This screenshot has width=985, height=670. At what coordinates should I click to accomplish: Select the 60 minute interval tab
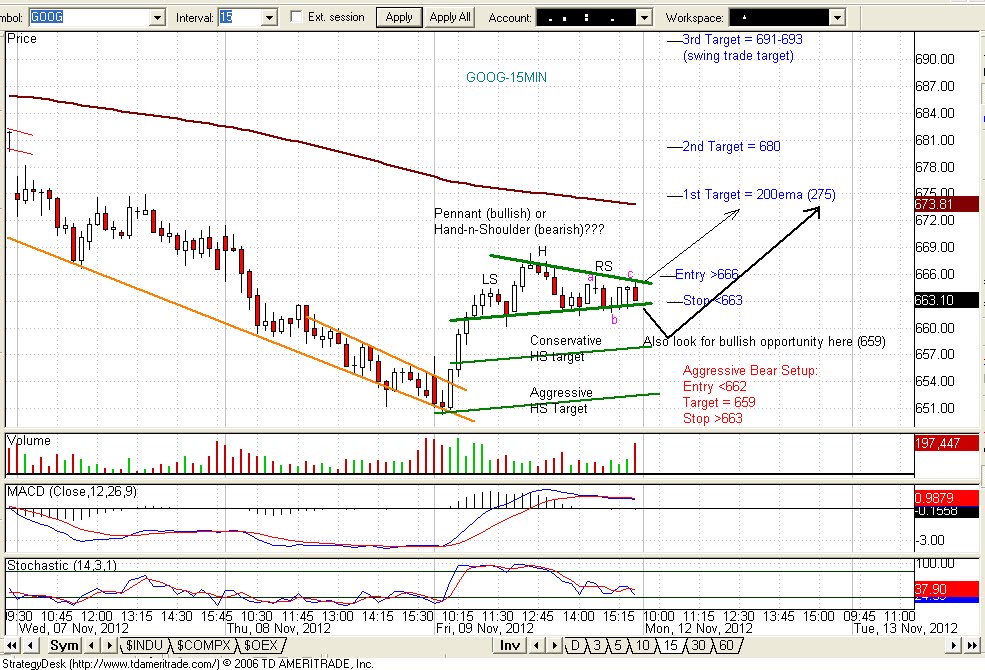pyautogui.click(x=727, y=646)
